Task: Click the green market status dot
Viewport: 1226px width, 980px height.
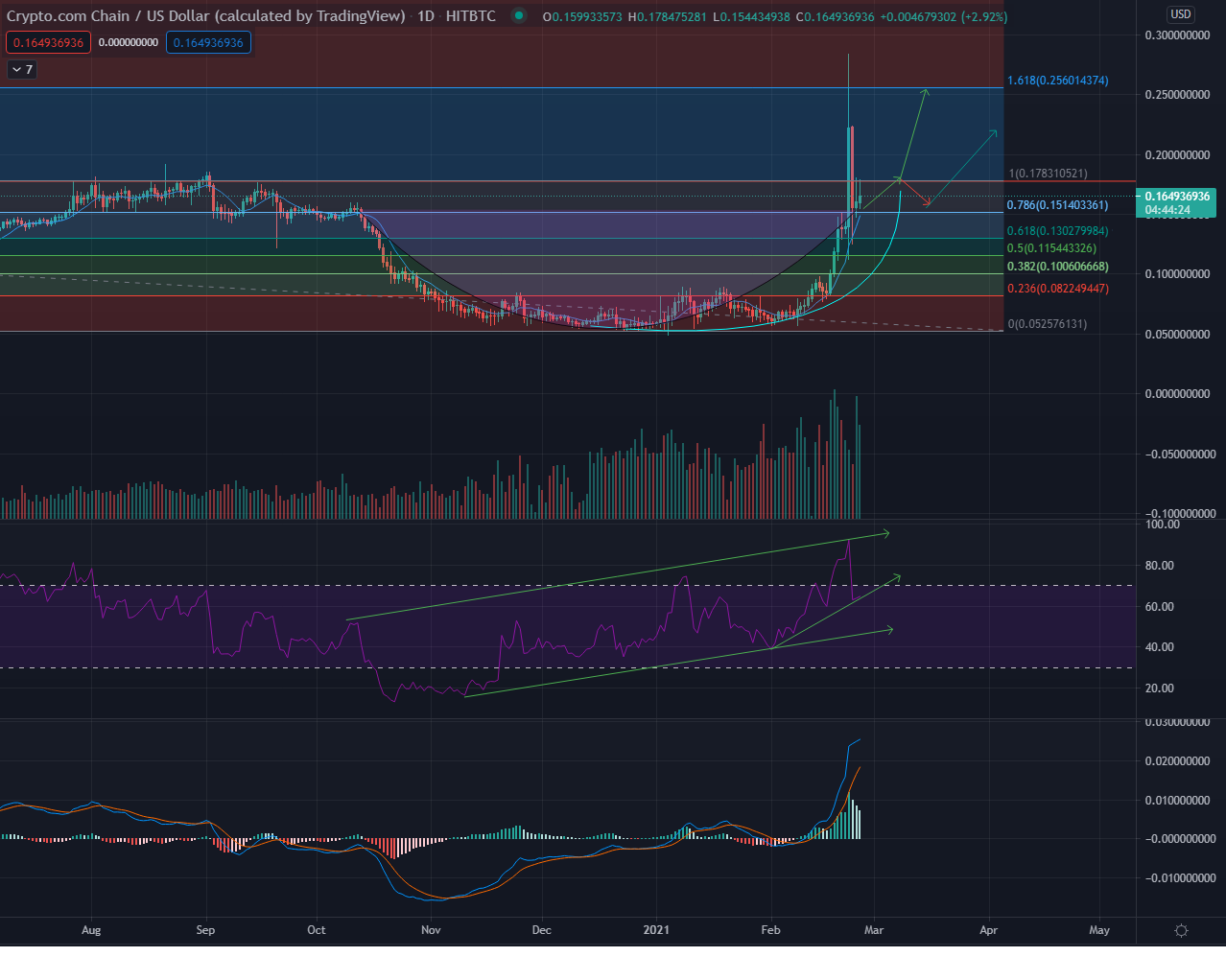Action: [519, 16]
